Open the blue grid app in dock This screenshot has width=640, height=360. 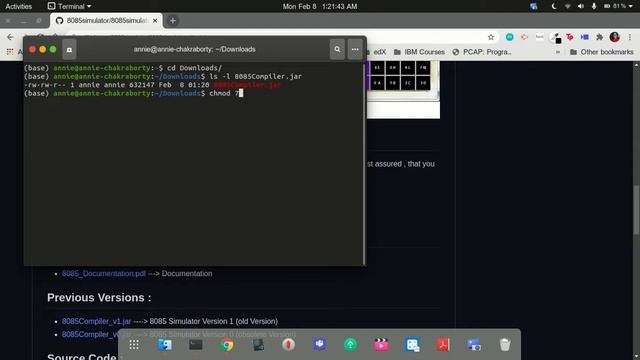tap(412, 345)
